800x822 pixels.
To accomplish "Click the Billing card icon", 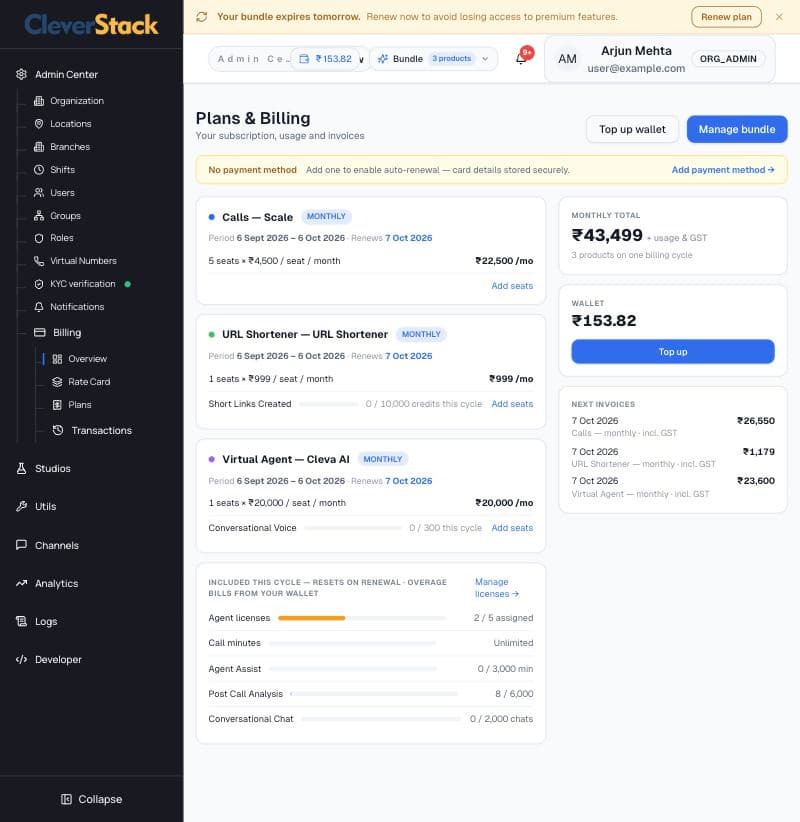I will (x=40, y=332).
